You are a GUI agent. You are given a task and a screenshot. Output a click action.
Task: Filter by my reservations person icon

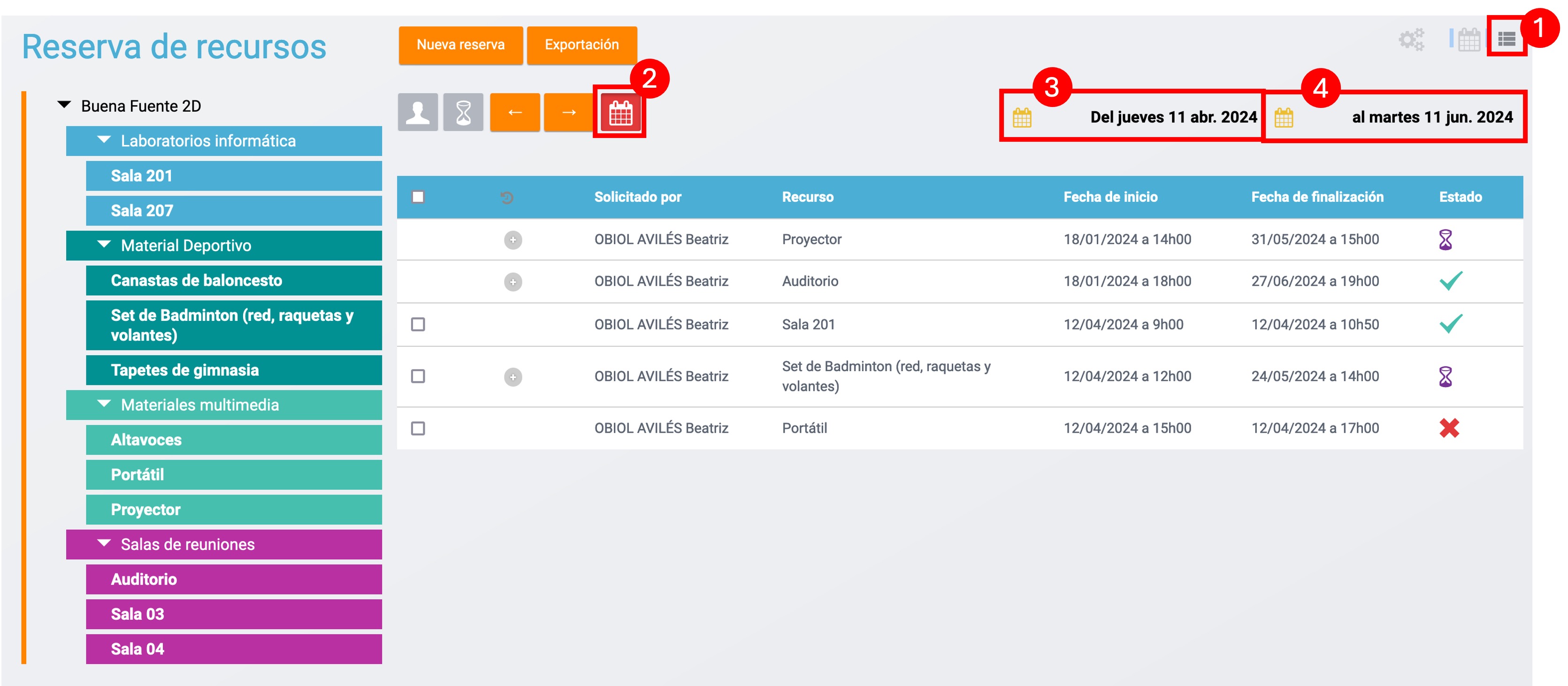[x=418, y=112]
